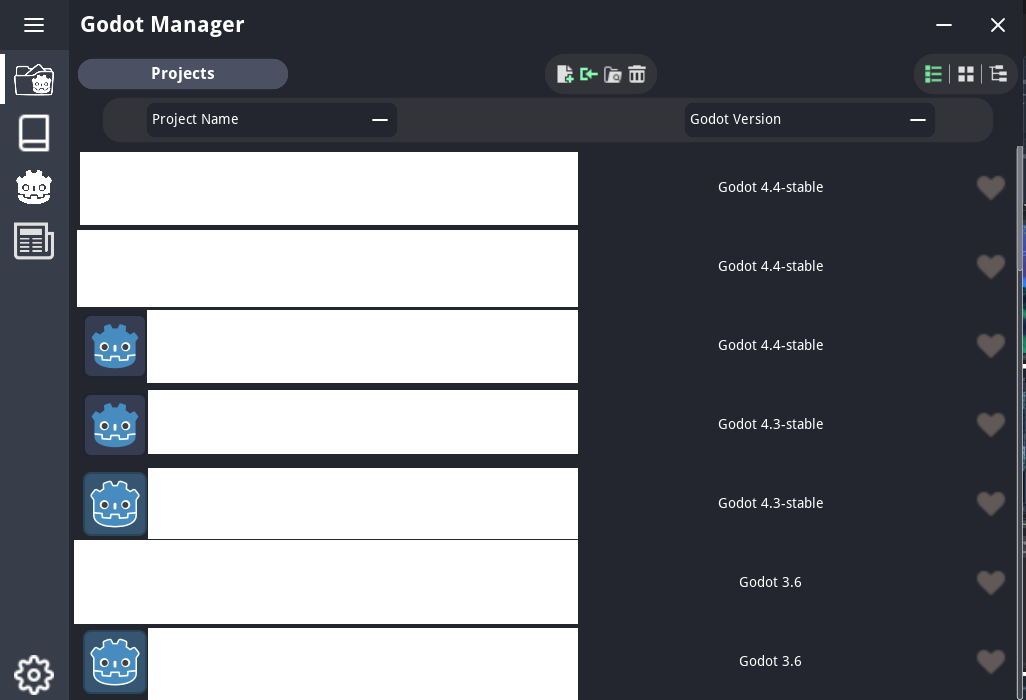This screenshot has height=700, width=1026.
Task: Open the News sidebar icon
Action: [34, 241]
